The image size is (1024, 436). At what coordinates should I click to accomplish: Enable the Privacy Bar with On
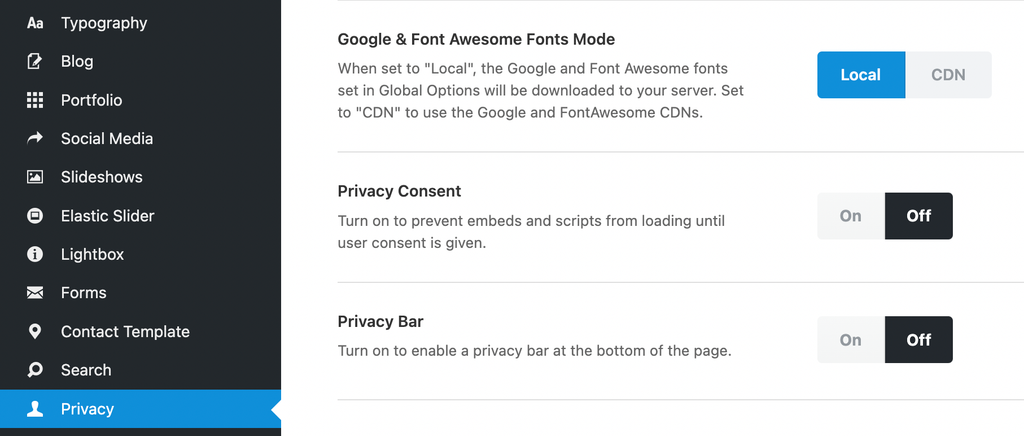click(x=850, y=340)
